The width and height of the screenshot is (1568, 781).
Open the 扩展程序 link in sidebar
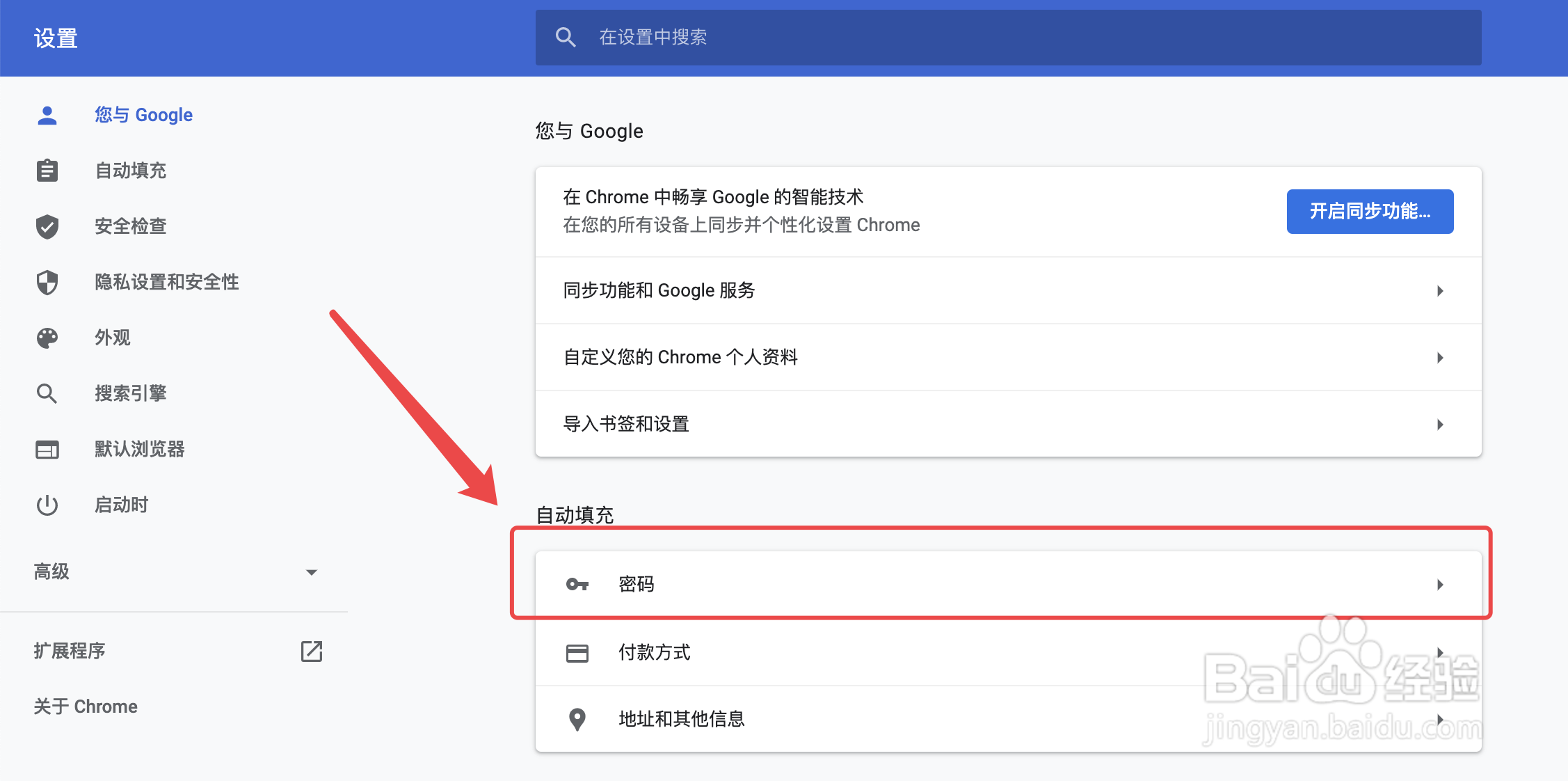point(70,651)
